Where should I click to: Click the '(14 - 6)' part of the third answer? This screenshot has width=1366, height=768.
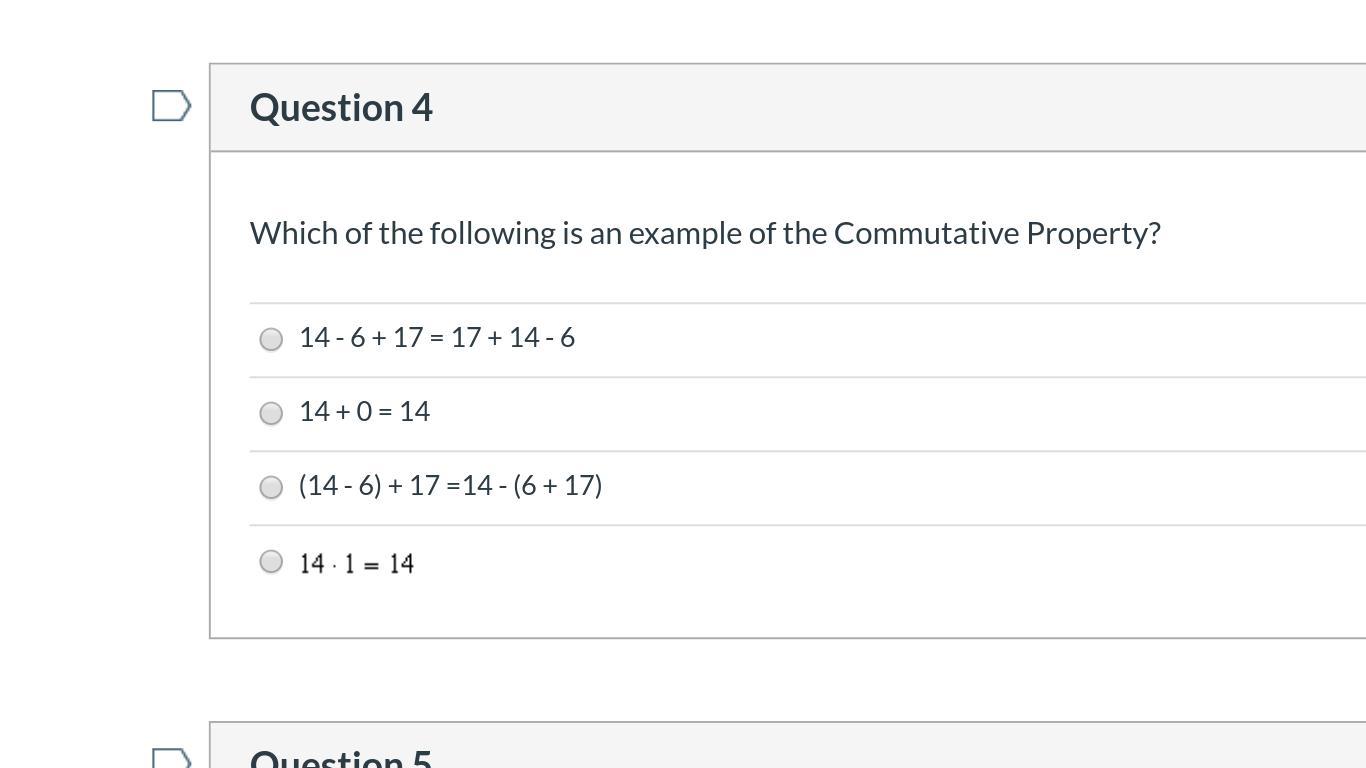tap(340, 486)
